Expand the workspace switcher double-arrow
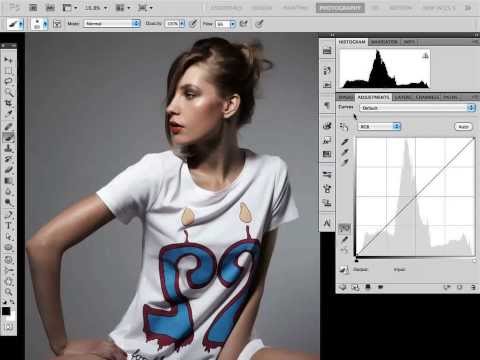 [468, 7]
